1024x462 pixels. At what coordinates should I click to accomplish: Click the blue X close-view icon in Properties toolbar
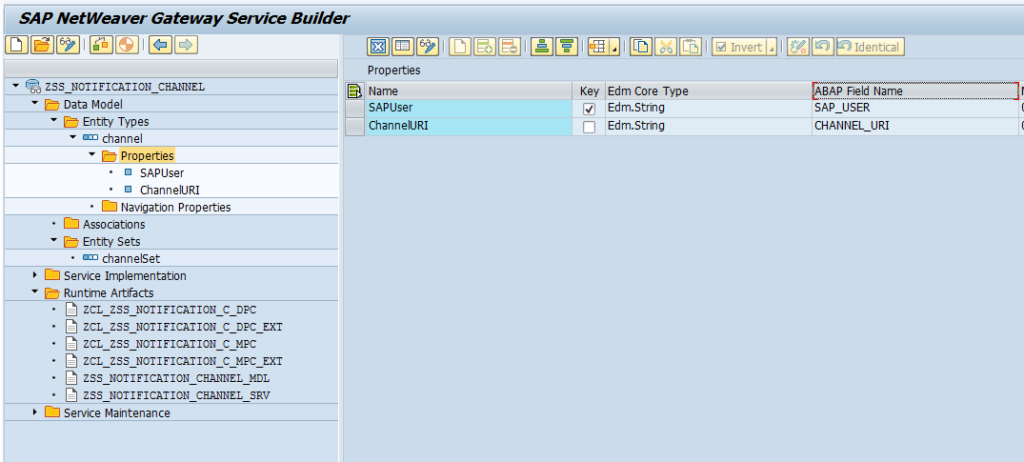tap(379, 46)
